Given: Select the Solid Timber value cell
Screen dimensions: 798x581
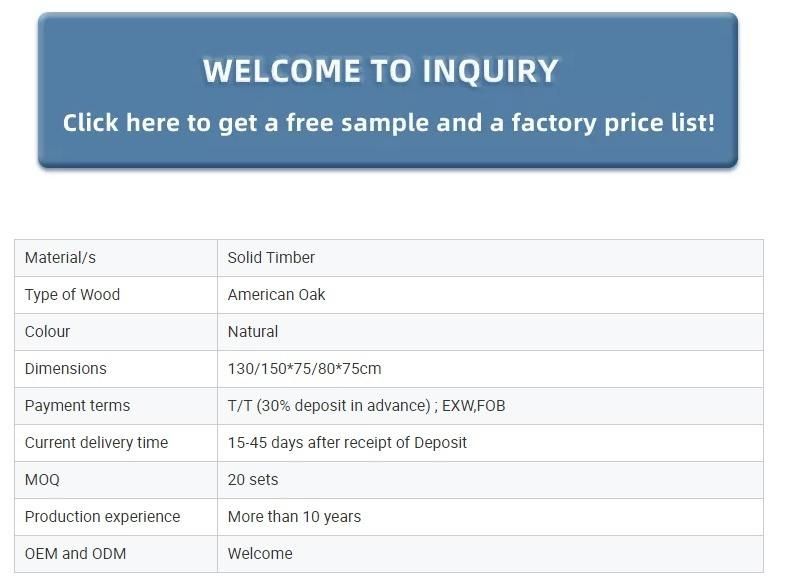Looking at the screenshot, I should point(490,258).
